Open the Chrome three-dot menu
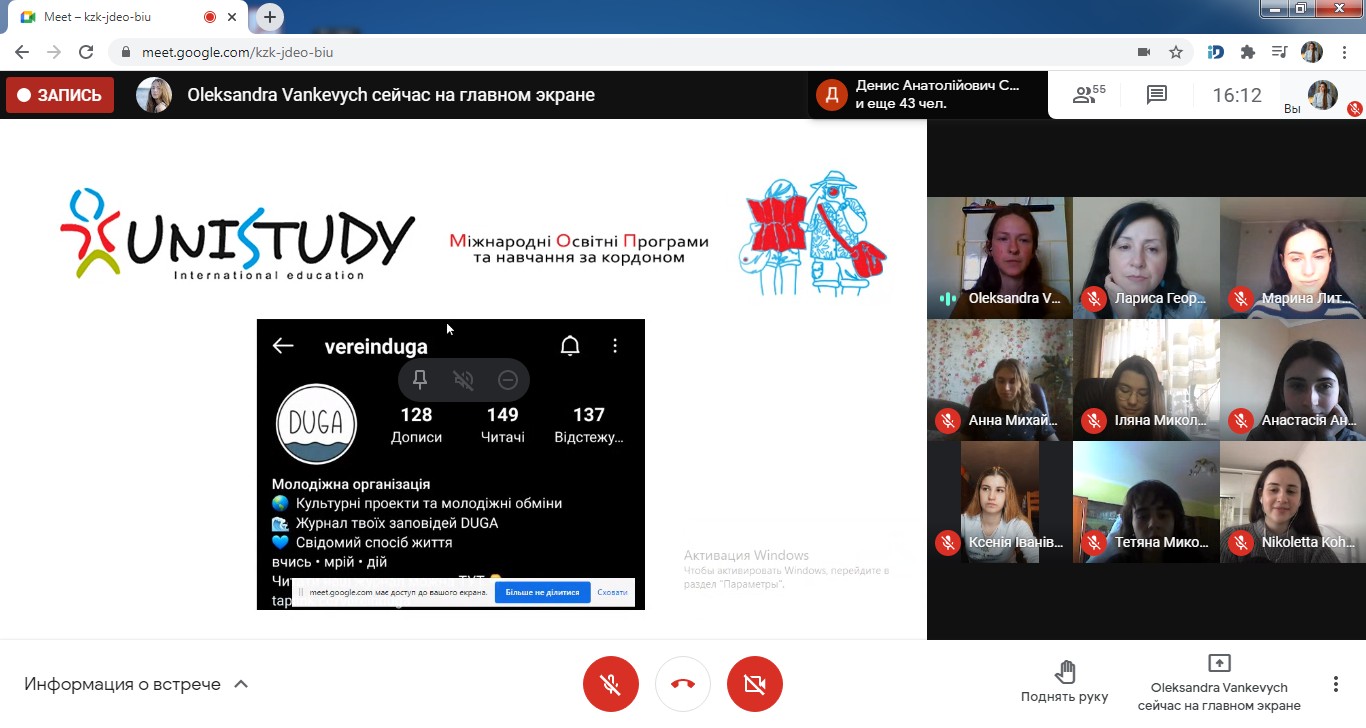 (1343, 52)
